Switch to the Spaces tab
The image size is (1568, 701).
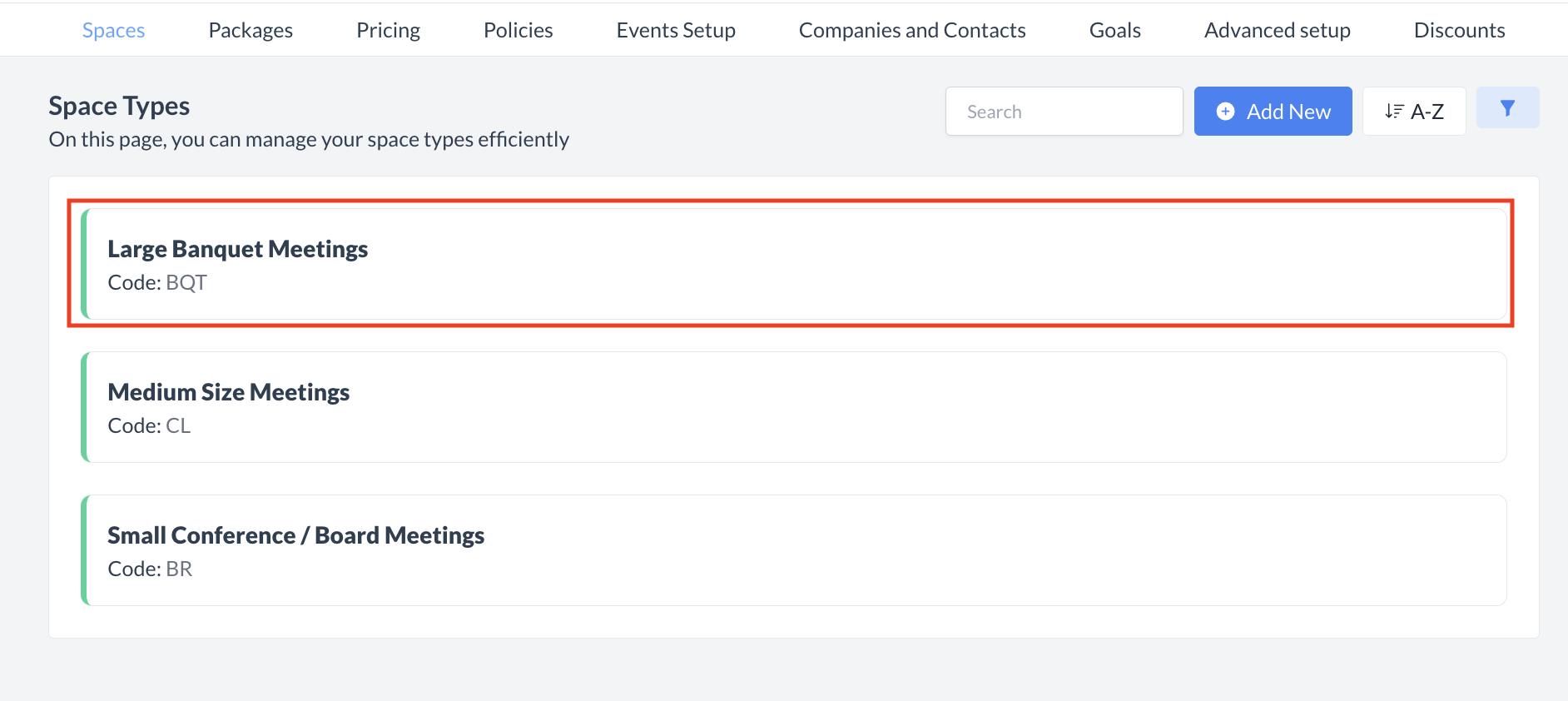[113, 30]
